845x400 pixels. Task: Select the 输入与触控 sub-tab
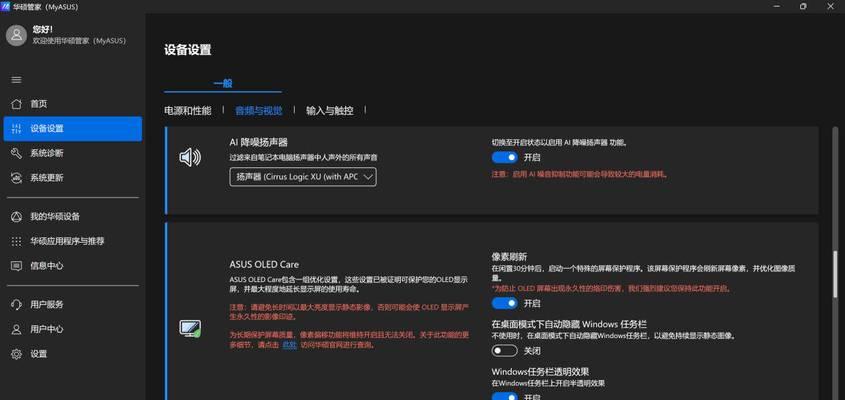click(x=329, y=111)
